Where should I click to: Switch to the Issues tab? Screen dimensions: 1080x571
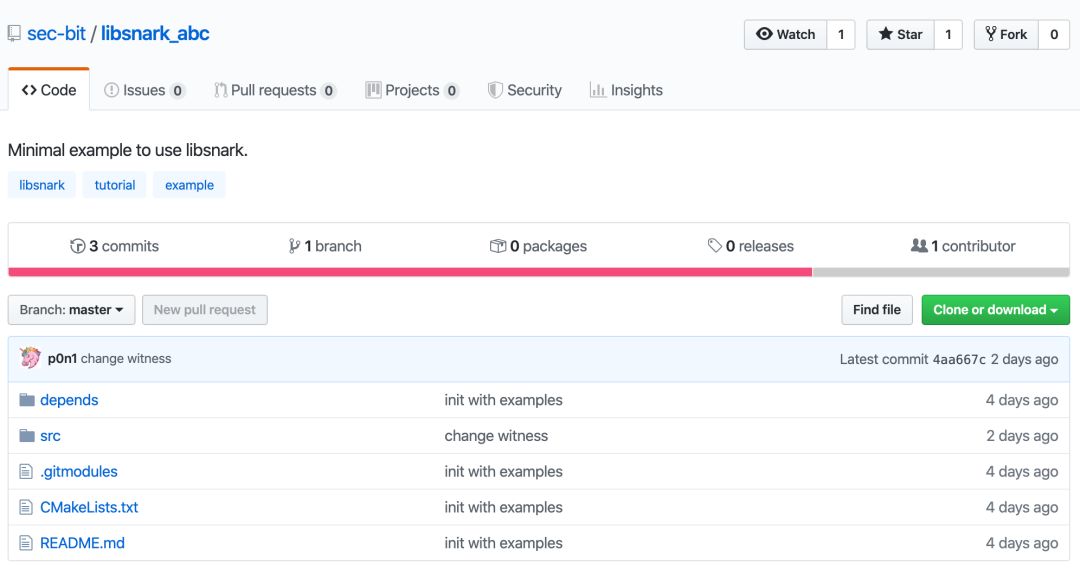click(x=144, y=90)
